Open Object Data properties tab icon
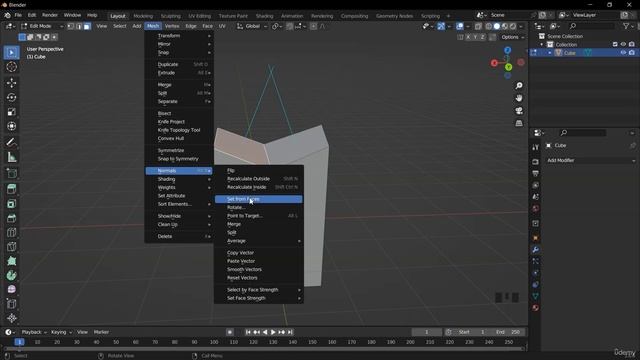The image size is (640, 360). click(x=536, y=296)
